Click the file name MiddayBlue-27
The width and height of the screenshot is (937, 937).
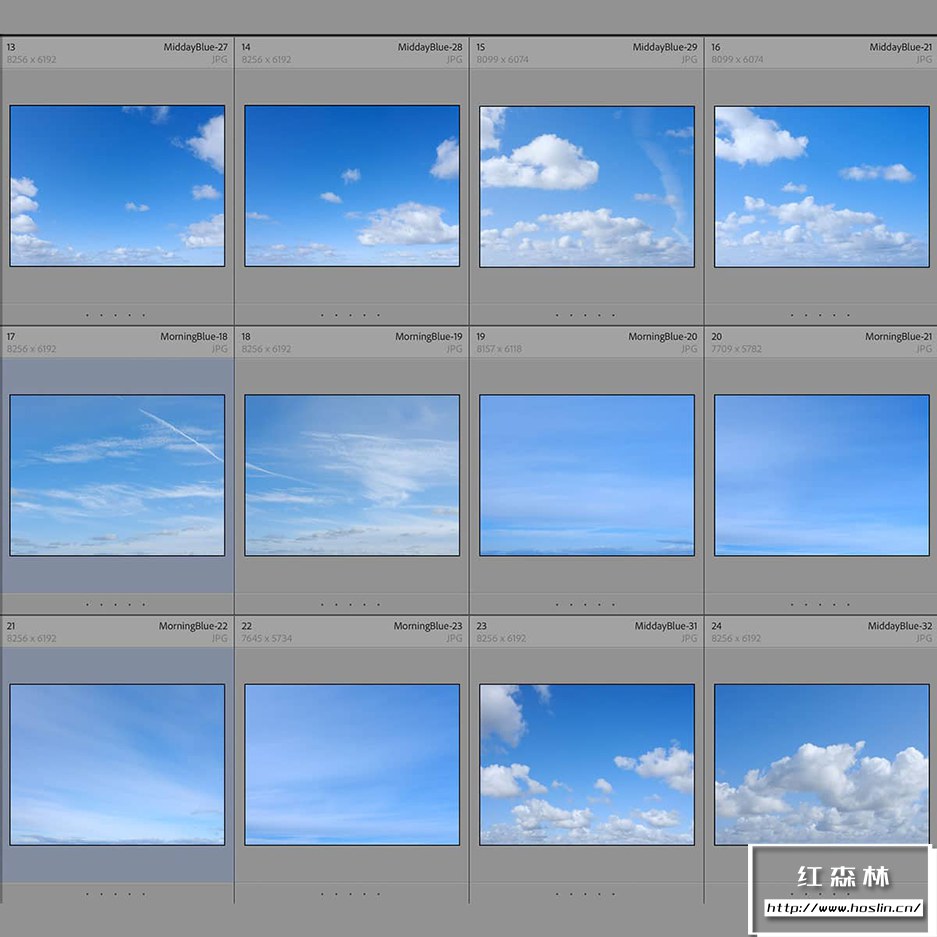(x=195, y=47)
